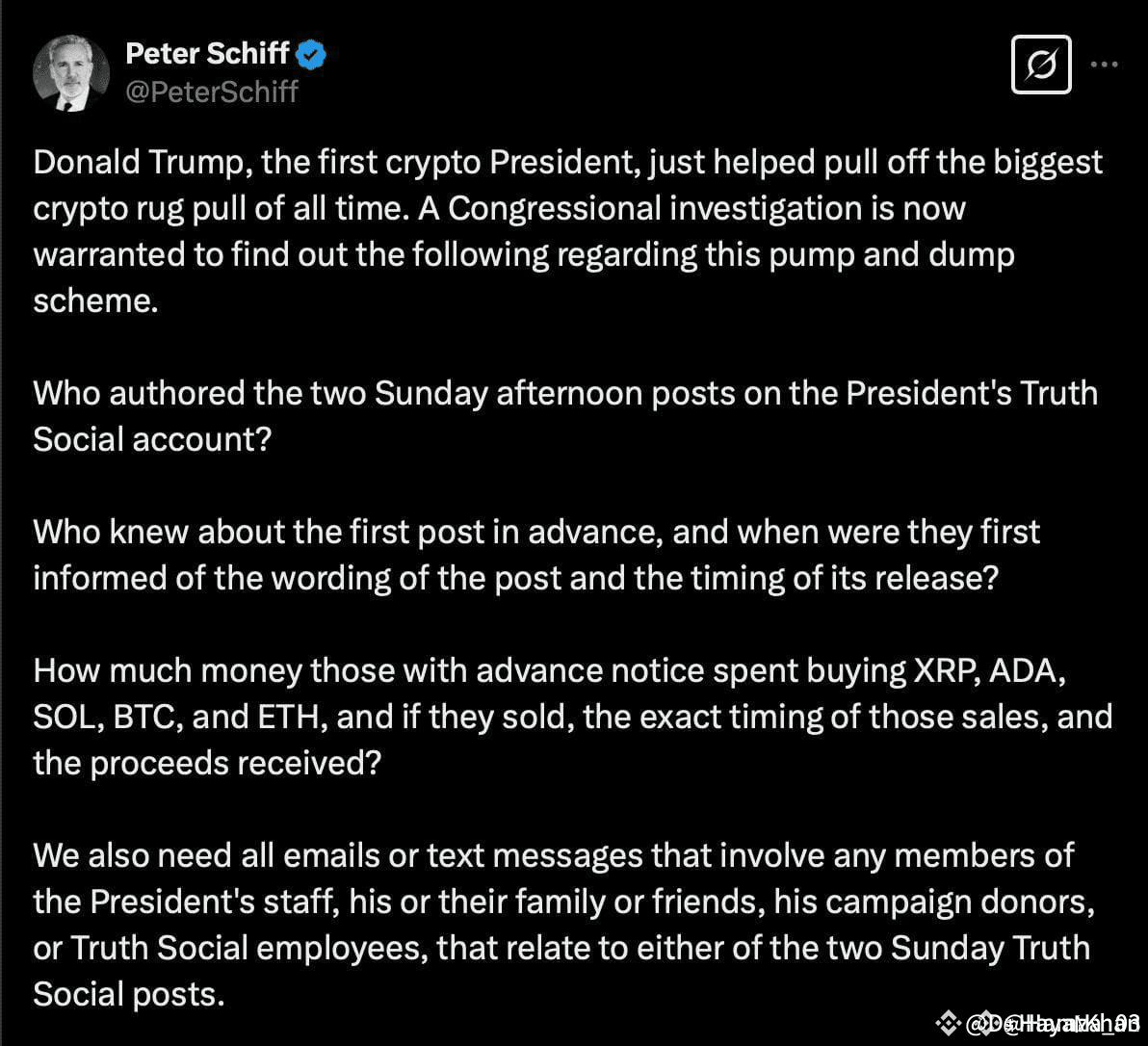1148x1046 pixels.
Task: Open the @PeterSchiff handle link
Action: pos(212,92)
